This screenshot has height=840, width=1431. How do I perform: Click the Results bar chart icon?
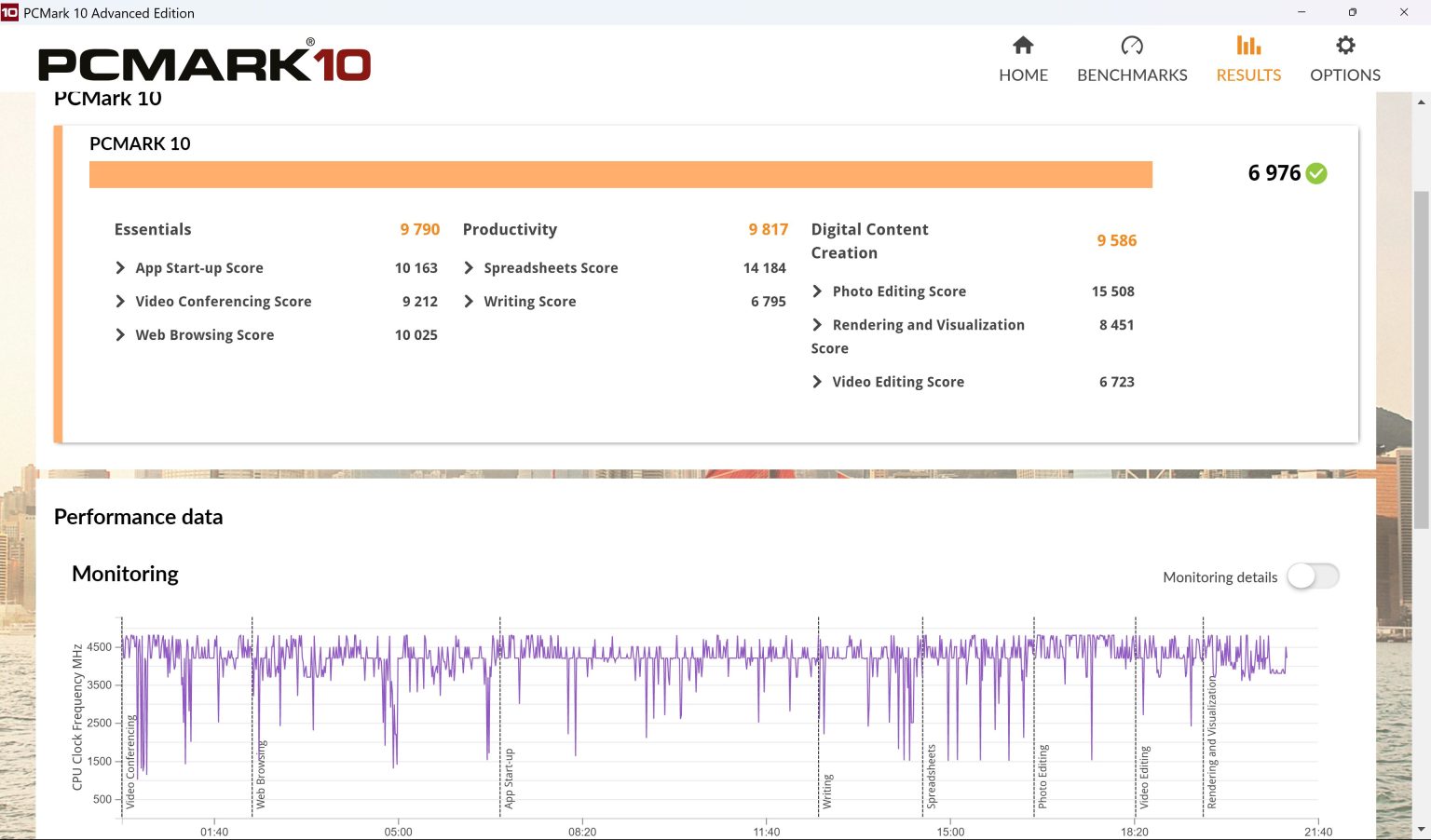click(1248, 46)
